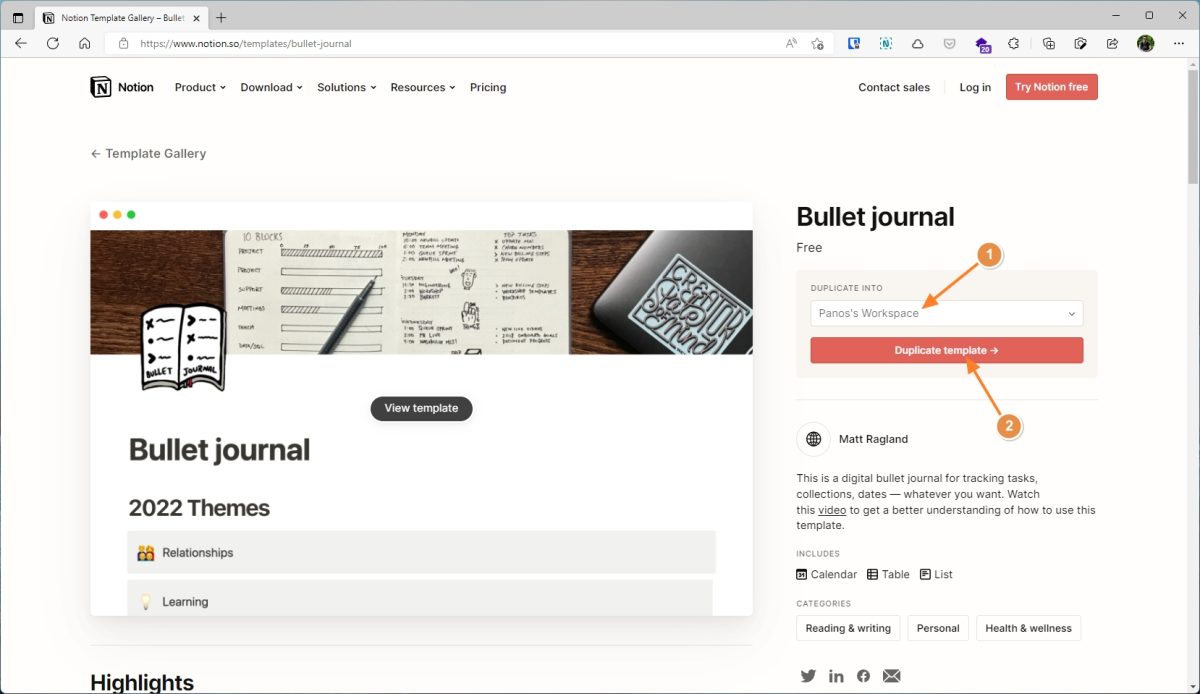Viewport: 1200px width, 694px height.
Task: Open the Product menu
Action: point(199,87)
